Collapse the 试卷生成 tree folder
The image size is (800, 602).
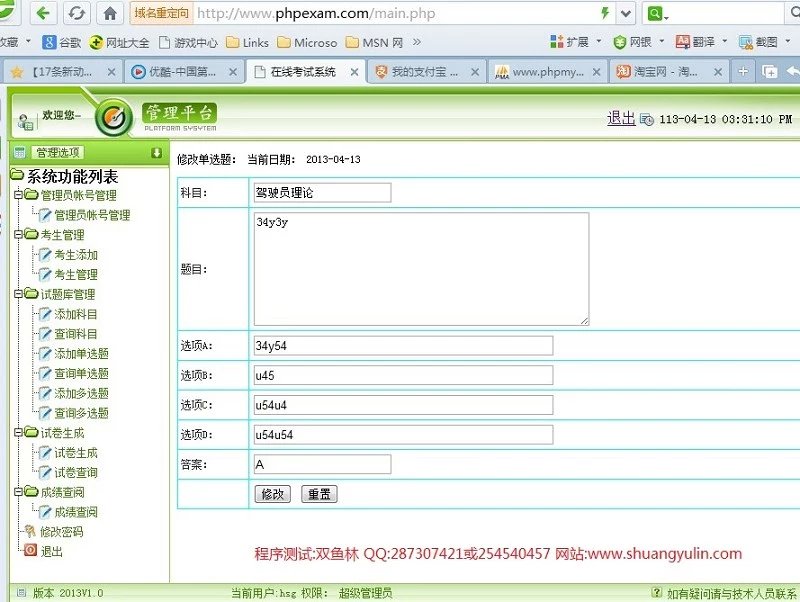coord(18,432)
